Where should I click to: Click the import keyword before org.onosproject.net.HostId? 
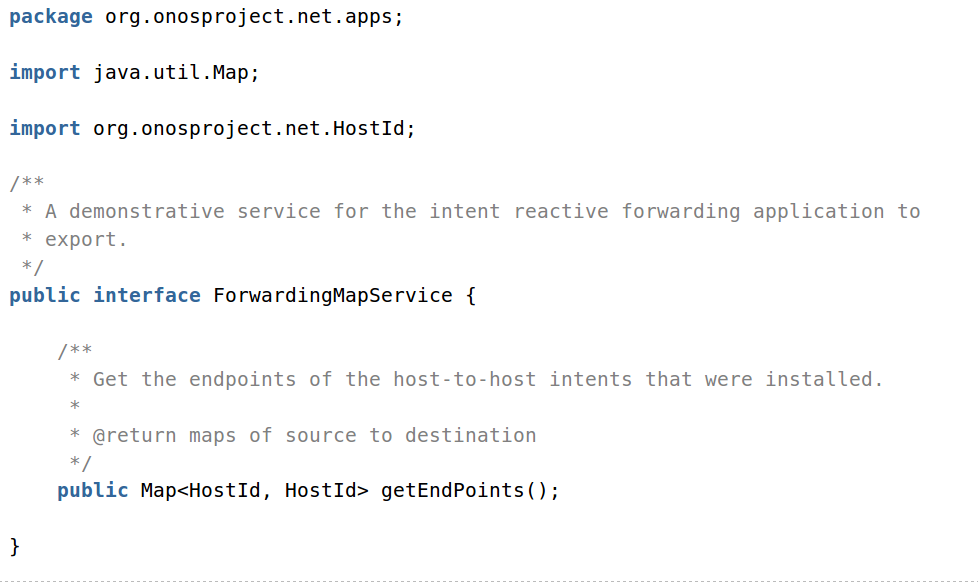45,129
